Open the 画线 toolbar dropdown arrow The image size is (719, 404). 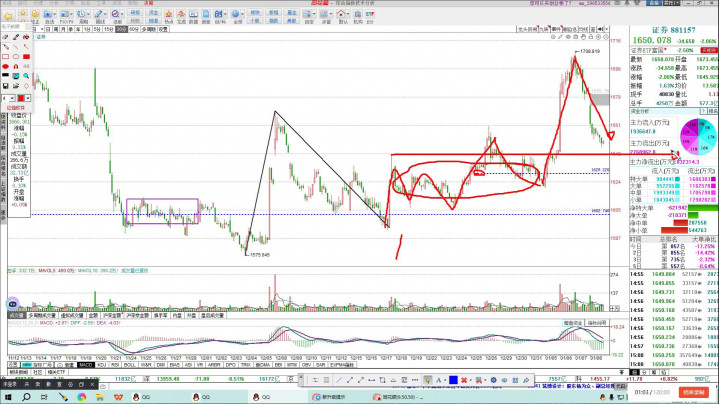pyautogui.click(x=105, y=14)
